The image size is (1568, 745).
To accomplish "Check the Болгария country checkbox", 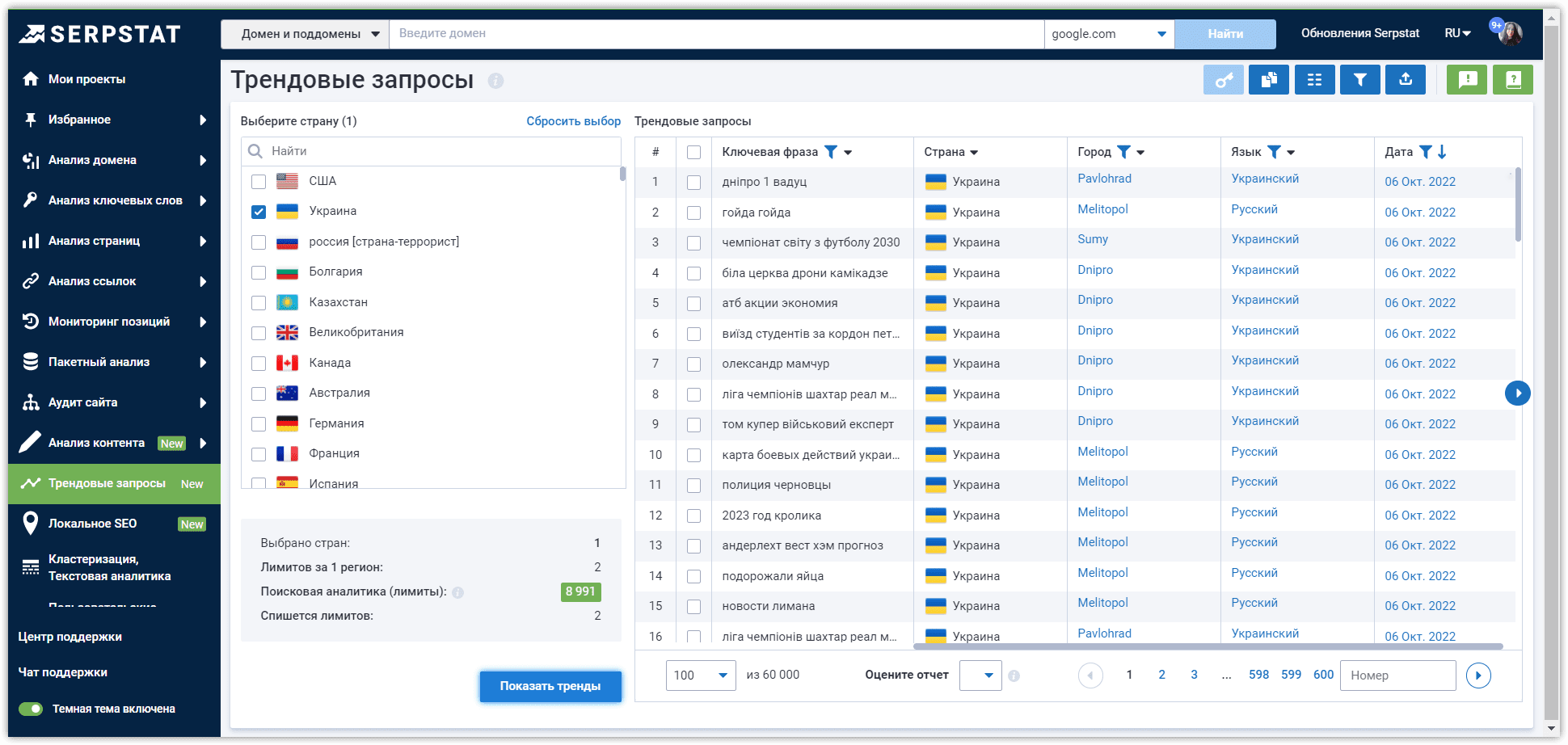I will [x=259, y=272].
